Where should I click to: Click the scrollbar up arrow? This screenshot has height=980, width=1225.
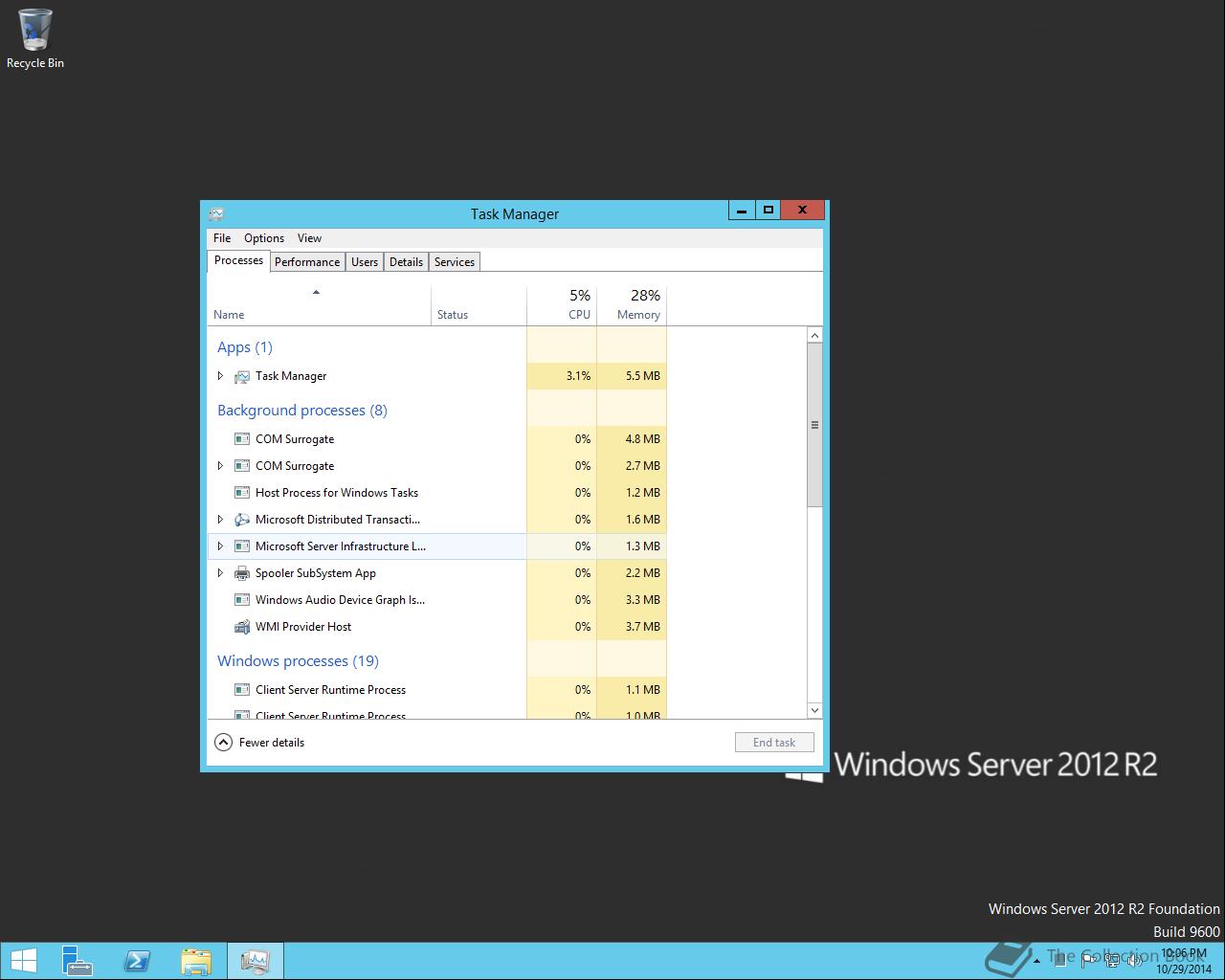tap(814, 335)
